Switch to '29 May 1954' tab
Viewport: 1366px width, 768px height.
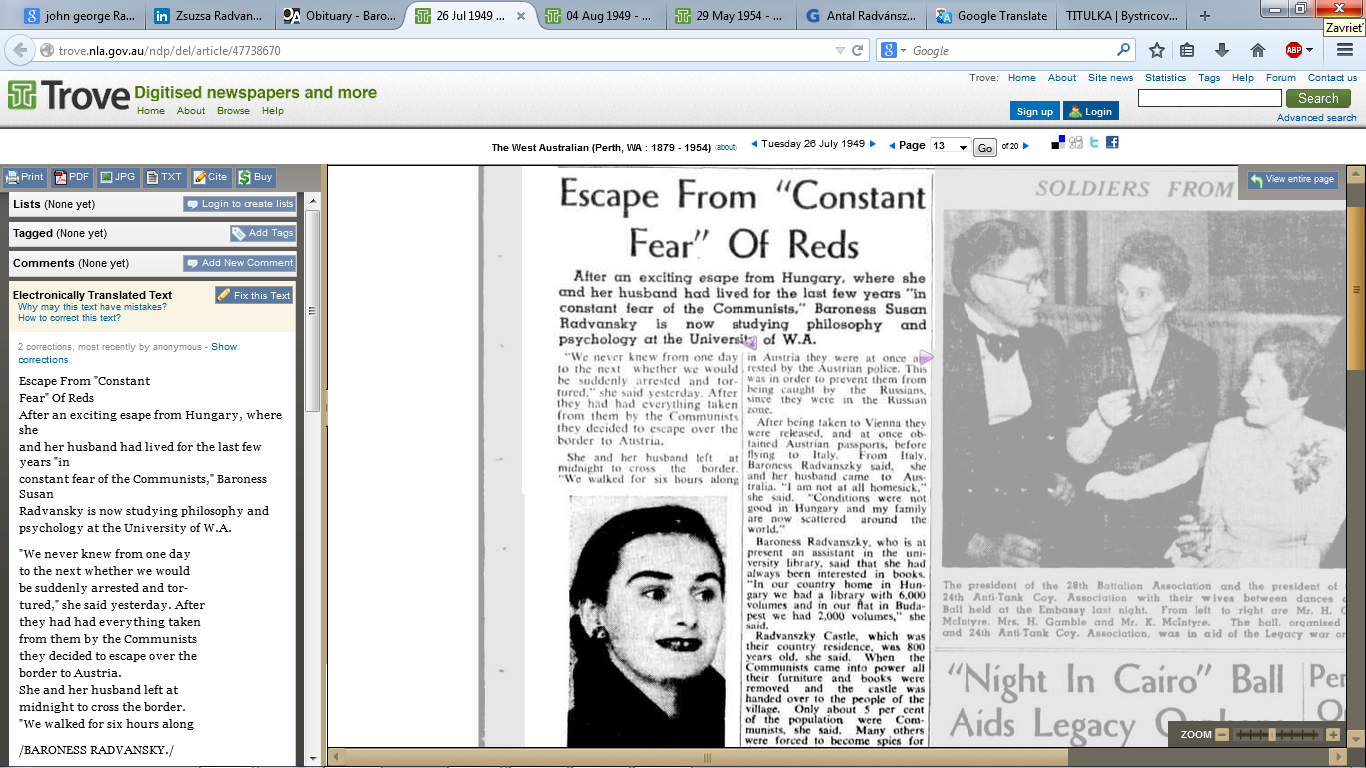(733, 16)
